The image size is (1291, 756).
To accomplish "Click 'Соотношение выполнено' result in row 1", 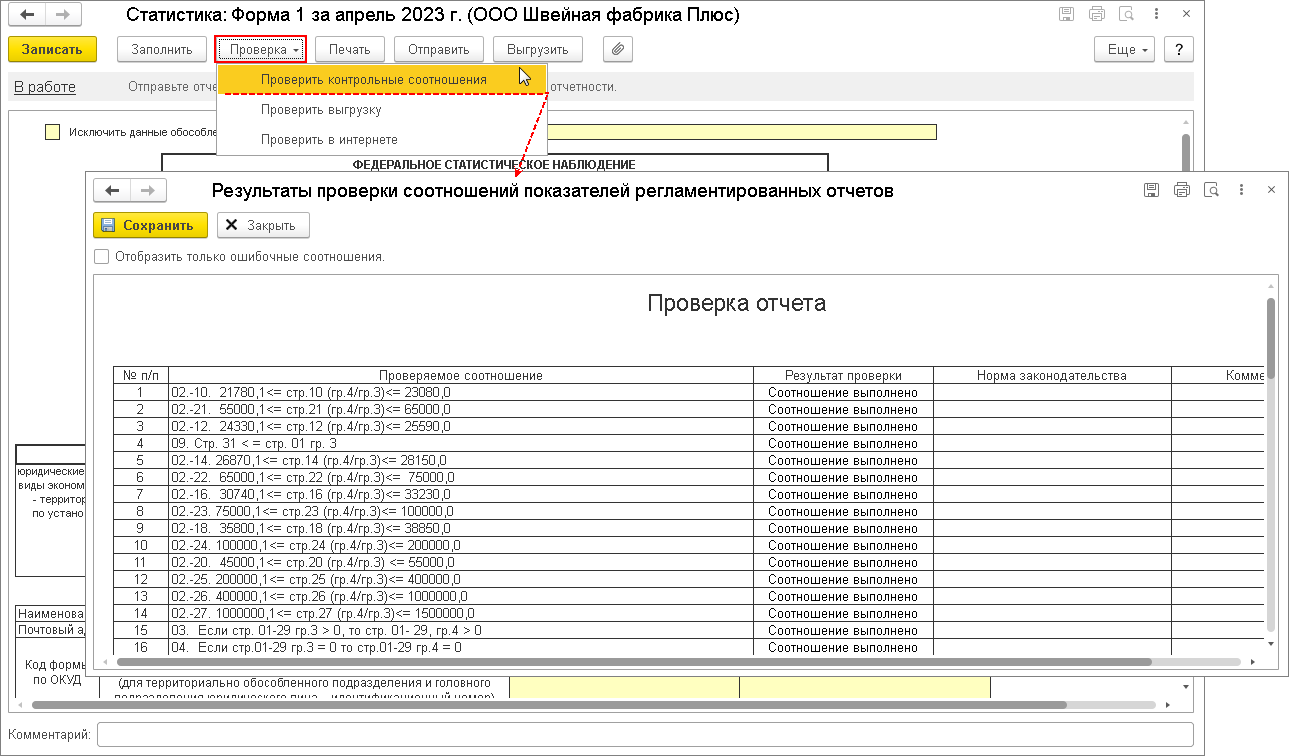I will [843, 392].
